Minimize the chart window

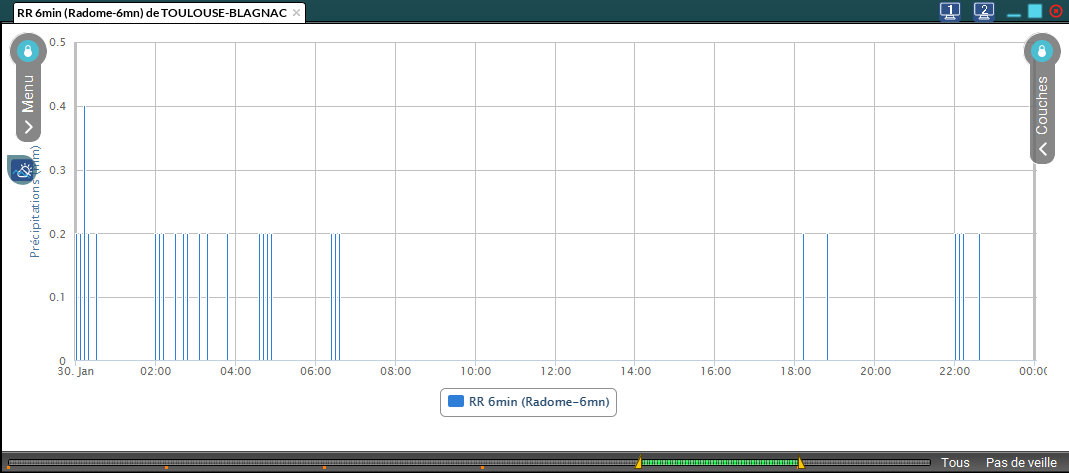tap(1014, 12)
